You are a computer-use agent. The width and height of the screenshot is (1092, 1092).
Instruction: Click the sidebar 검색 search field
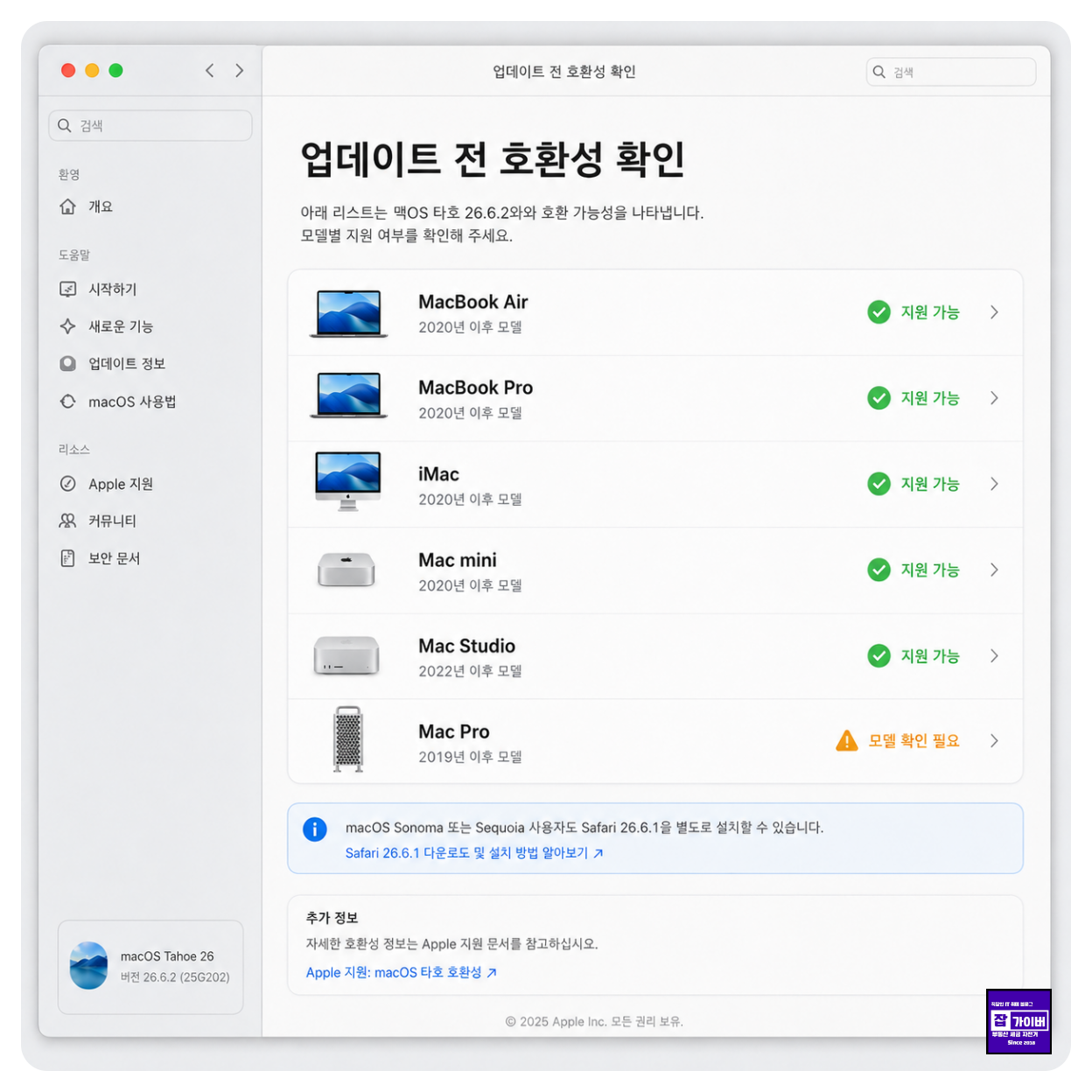150,125
